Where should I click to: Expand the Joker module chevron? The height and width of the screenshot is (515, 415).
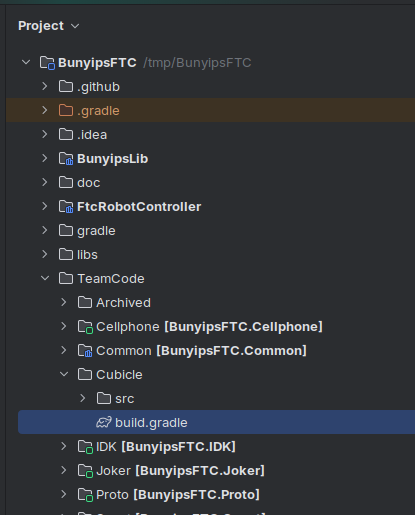[x=64, y=470]
